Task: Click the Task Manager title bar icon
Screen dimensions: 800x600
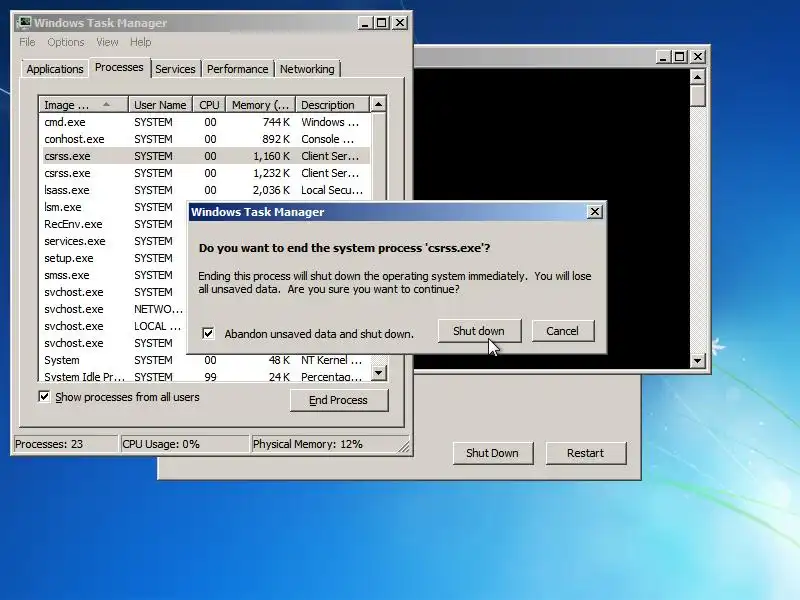Action: click(x=24, y=22)
